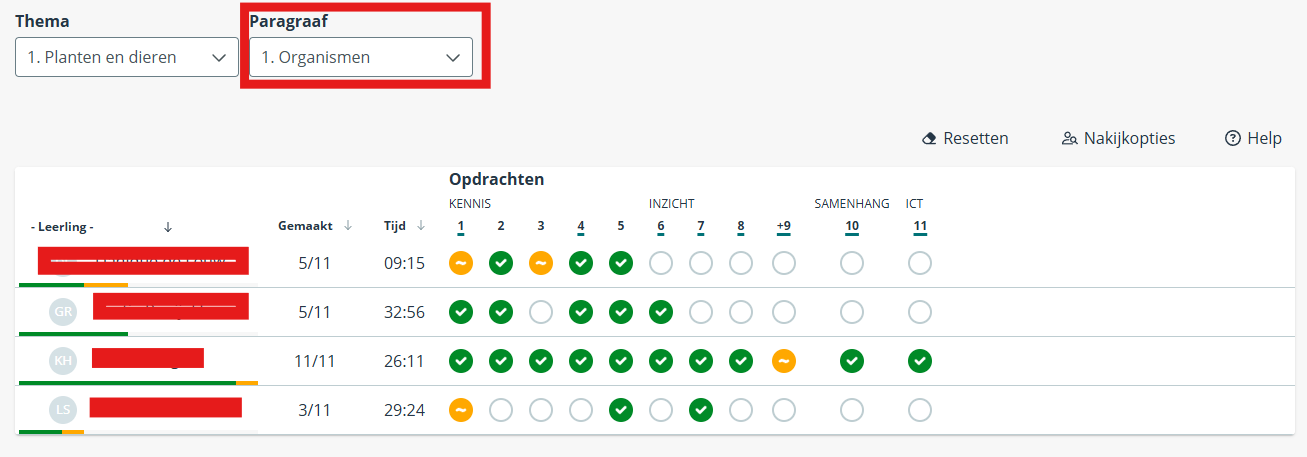Click the chevron in the Paragraaf dropdown
1307x457 pixels.
(x=452, y=58)
